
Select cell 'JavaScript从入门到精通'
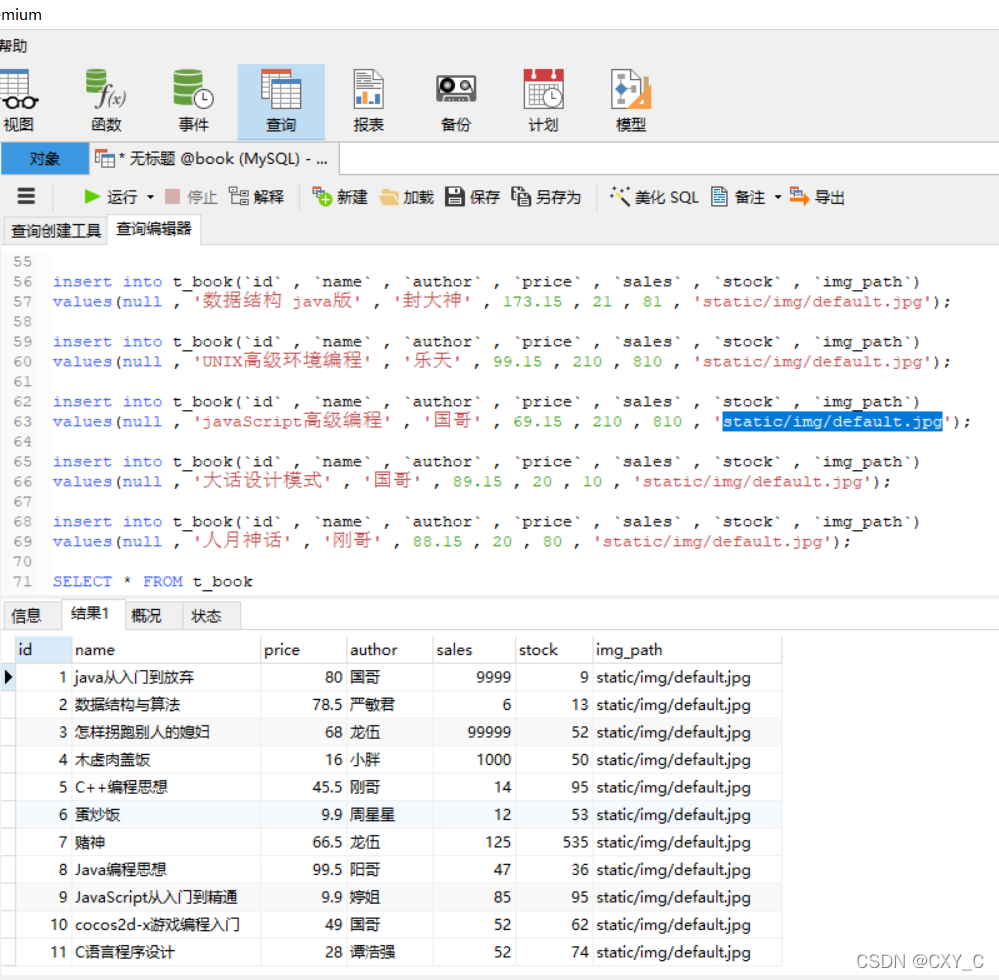pyautogui.click(x=166, y=897)
